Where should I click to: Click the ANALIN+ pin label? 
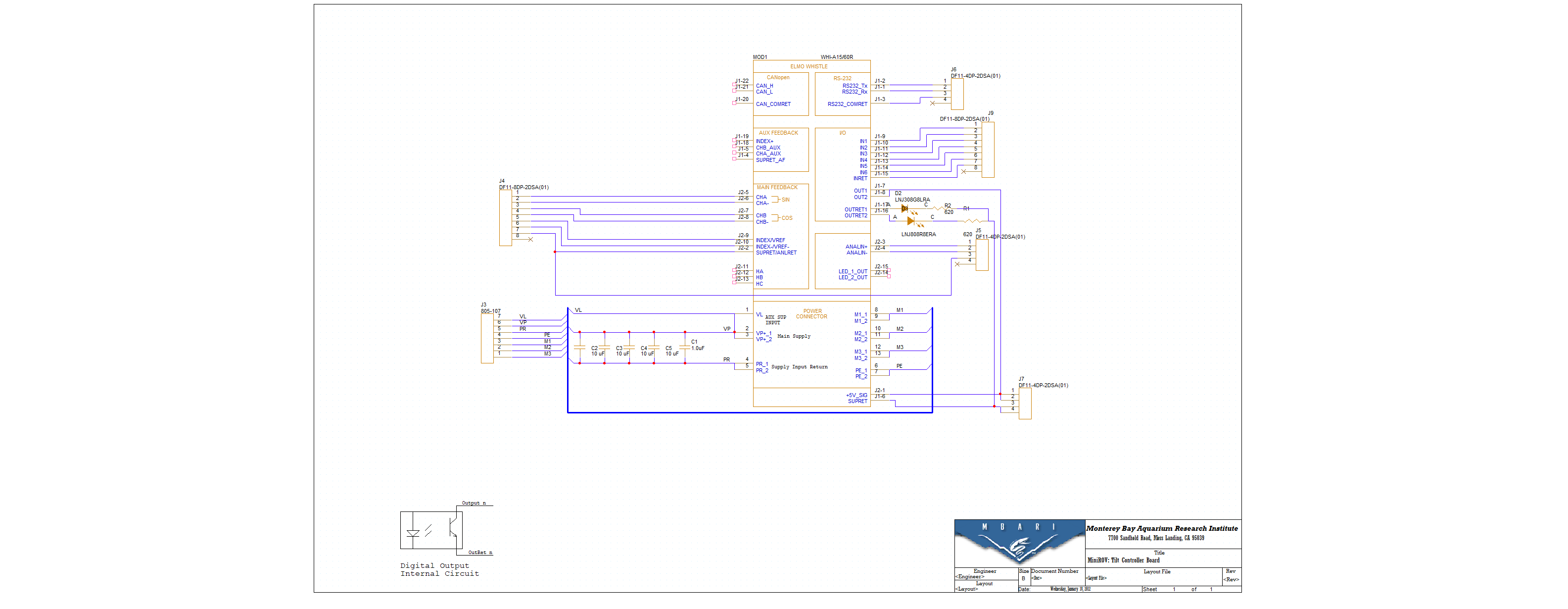pos(856,247)
